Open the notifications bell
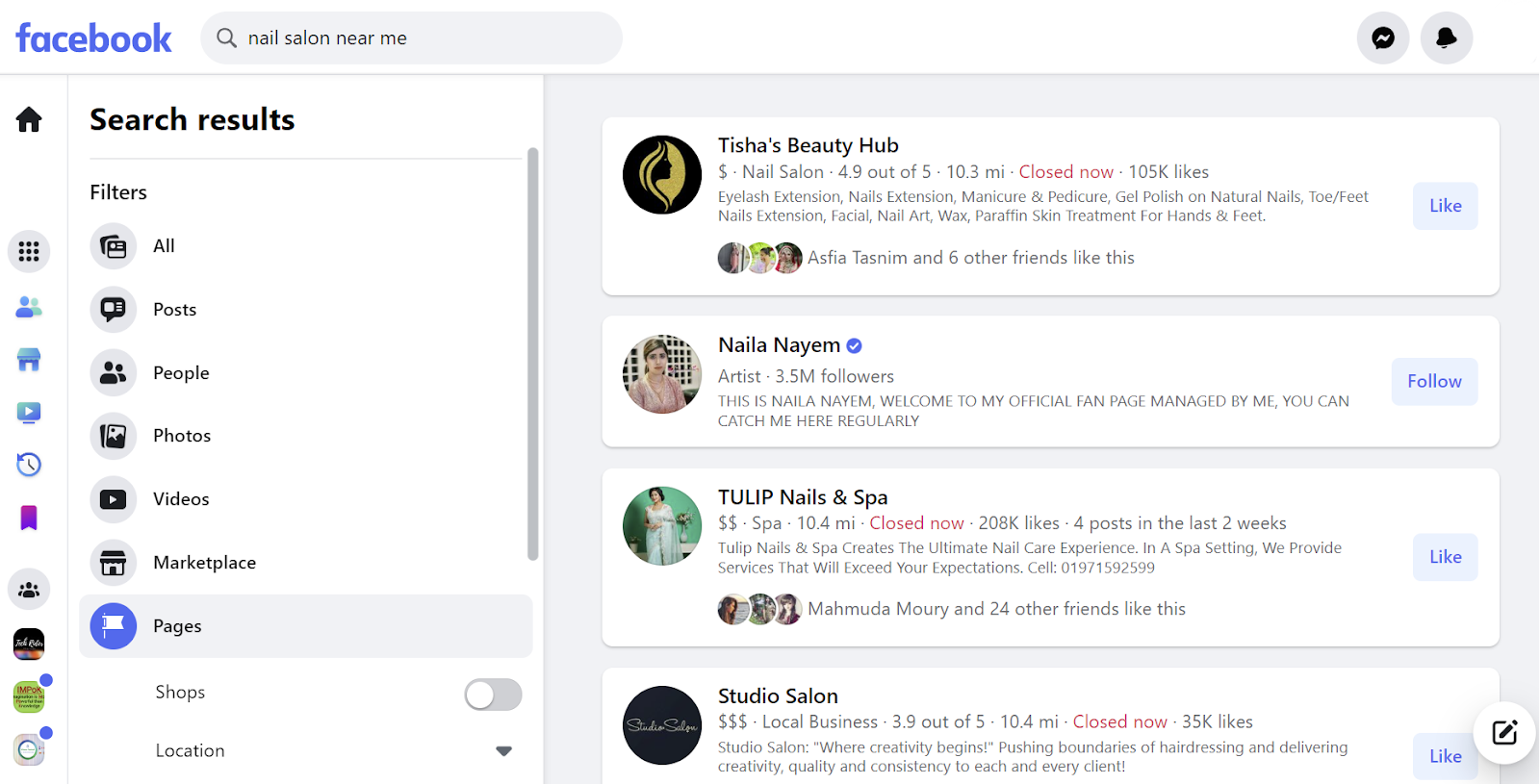Viewport: 1540px width, 784px height. [x=1446, y=38]
